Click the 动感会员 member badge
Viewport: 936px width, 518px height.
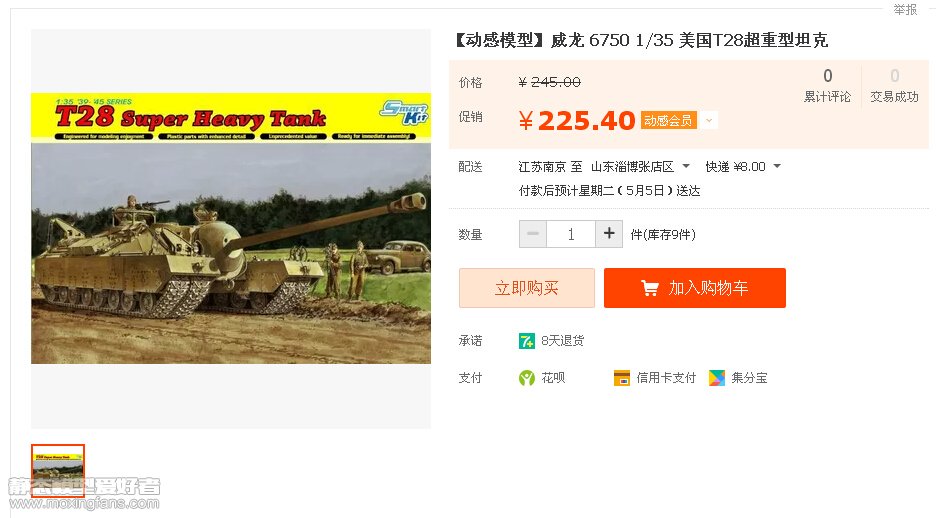click(668, 121)
